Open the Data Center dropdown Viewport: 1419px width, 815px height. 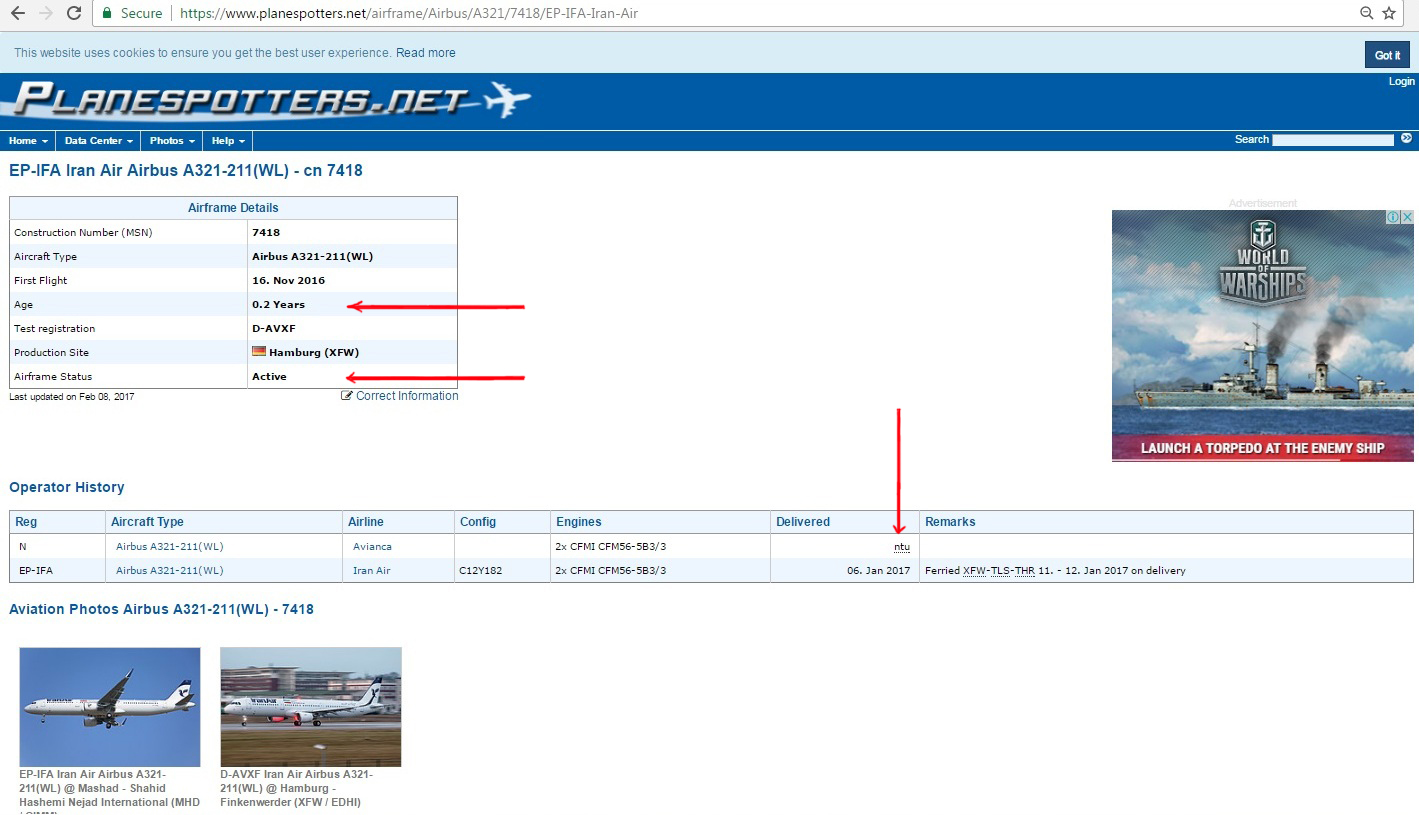[x=98, y=141]
